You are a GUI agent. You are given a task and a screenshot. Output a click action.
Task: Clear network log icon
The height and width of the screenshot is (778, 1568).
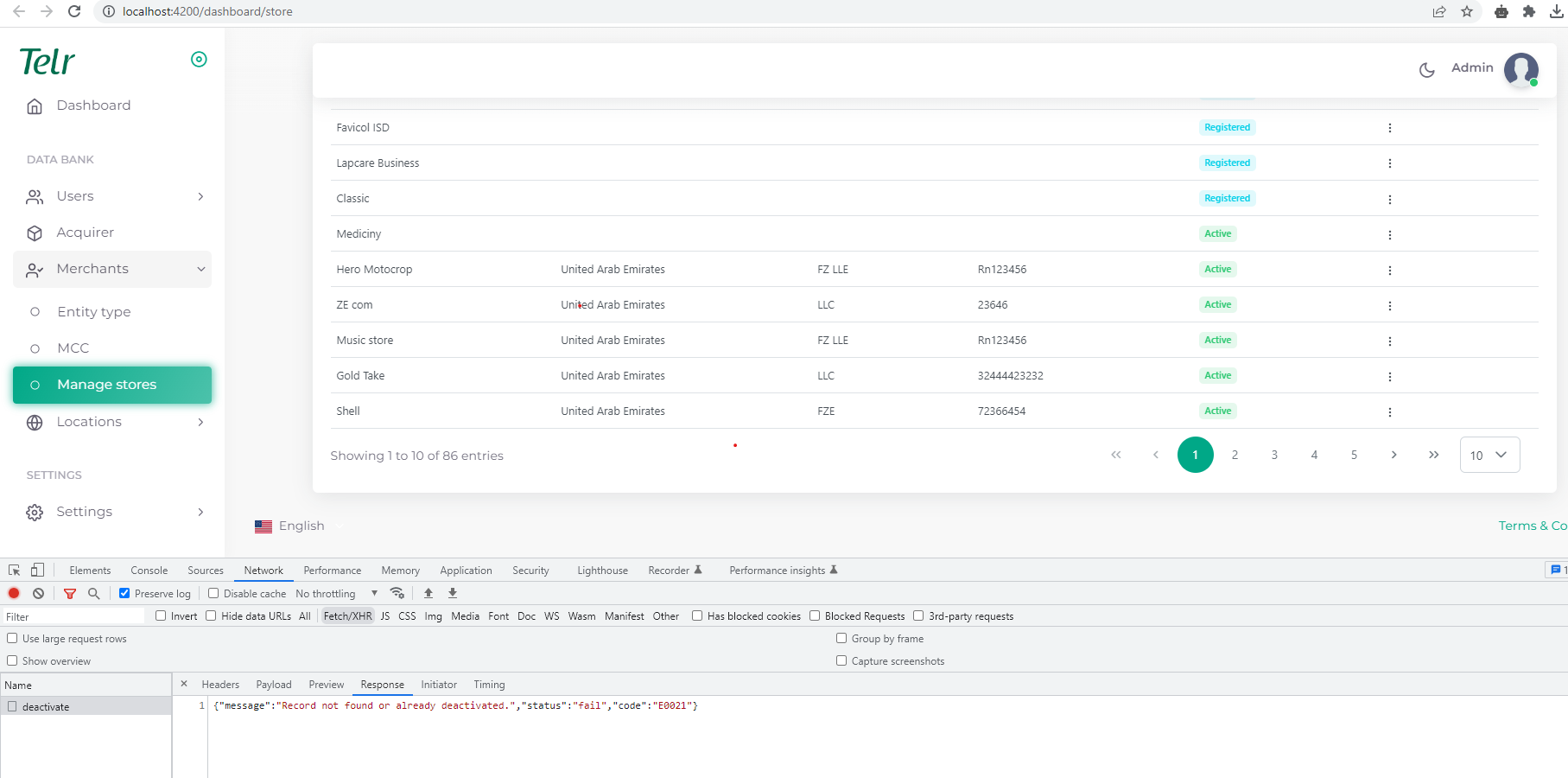point(38,593)
